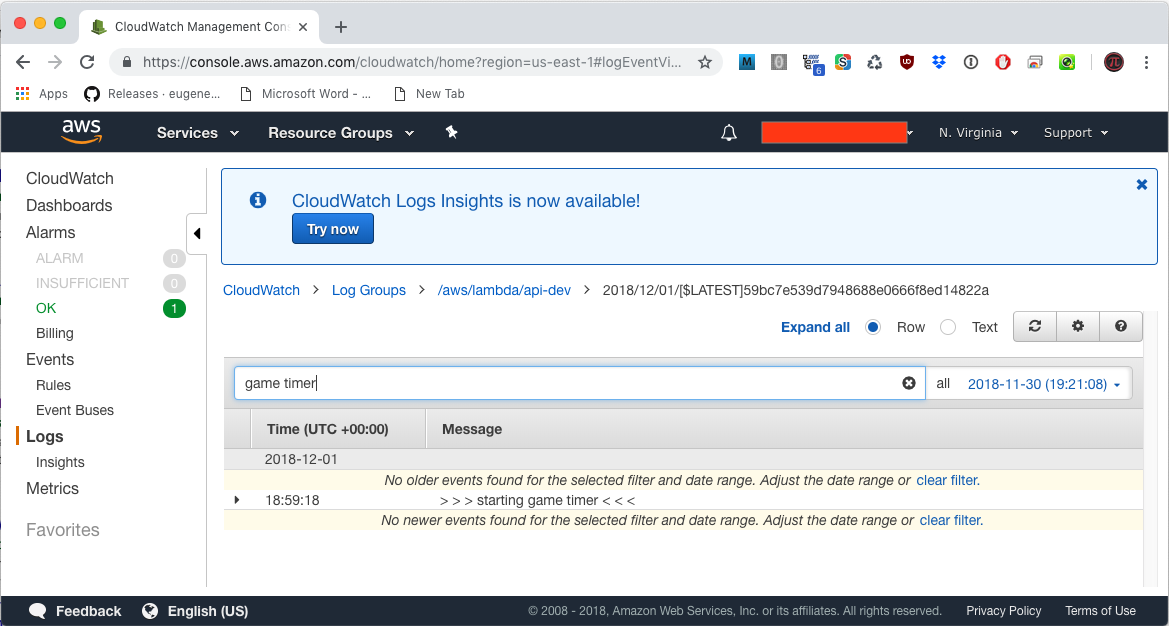Open Alarms in the sidebar
This screenshot has height=626, width=1169.
[51, 233]
